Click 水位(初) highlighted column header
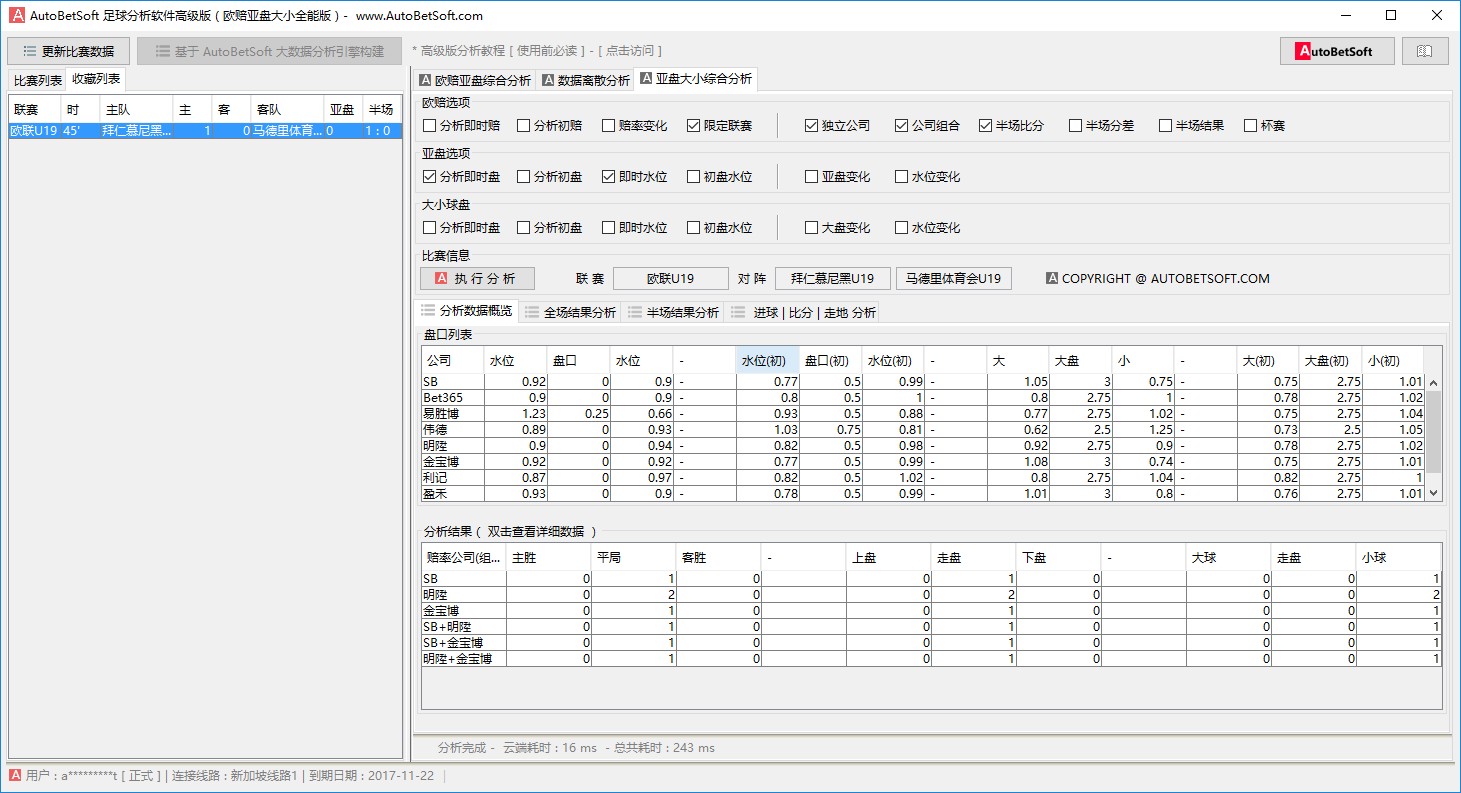1461x793 pixels. coord(768,360)
